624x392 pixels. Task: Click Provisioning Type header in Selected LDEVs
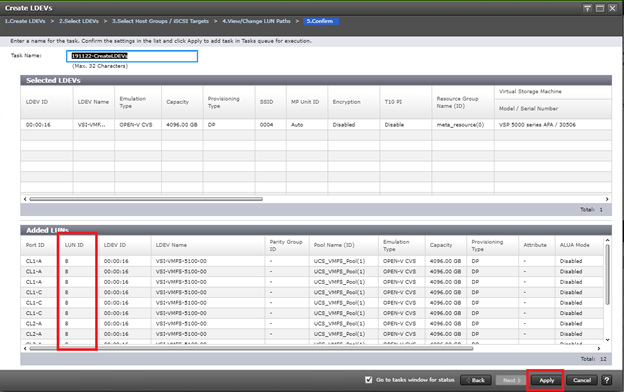coord(229,102)
